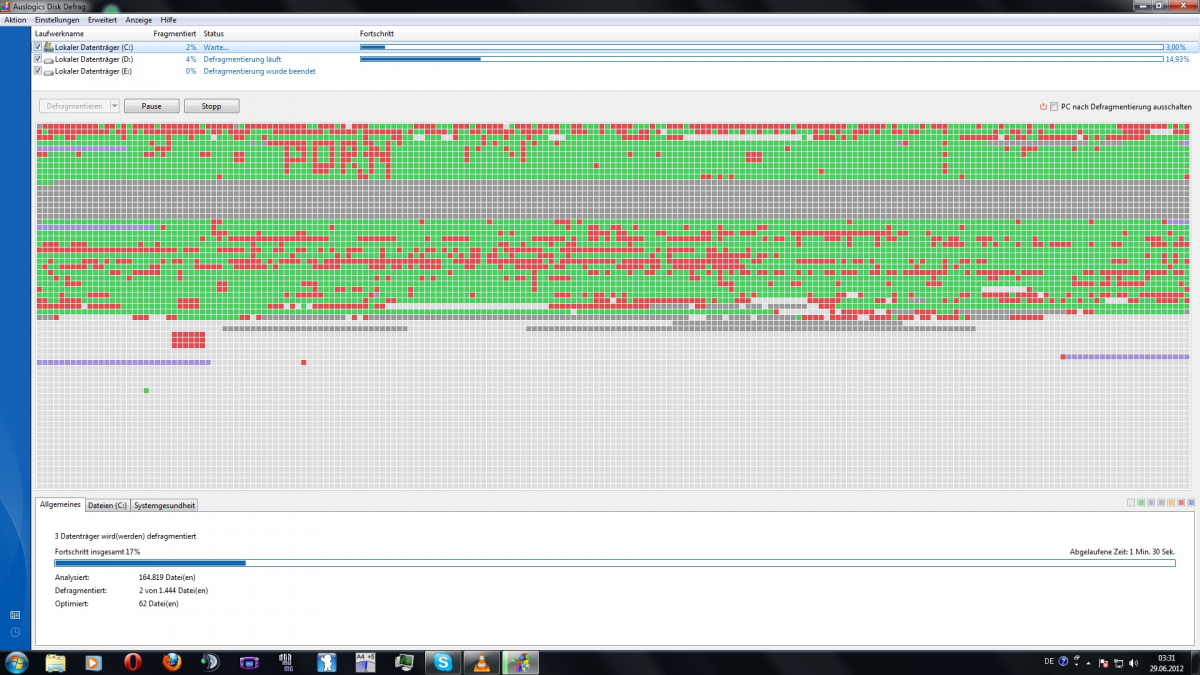This screenshot has height=675, width=1200.
Task: Click the red legend swatch
Action: point(1181,503)
